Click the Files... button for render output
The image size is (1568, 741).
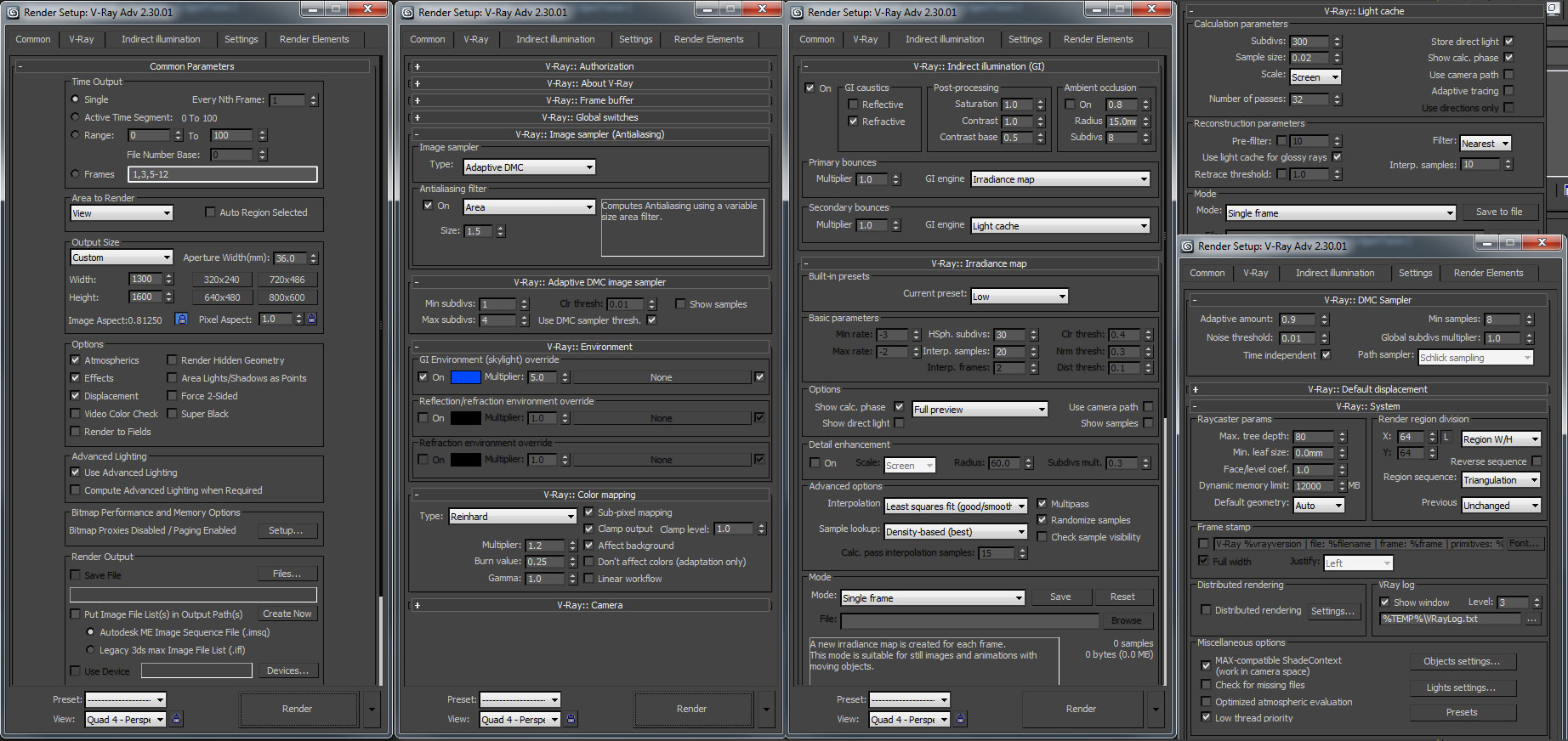point(287,574)
